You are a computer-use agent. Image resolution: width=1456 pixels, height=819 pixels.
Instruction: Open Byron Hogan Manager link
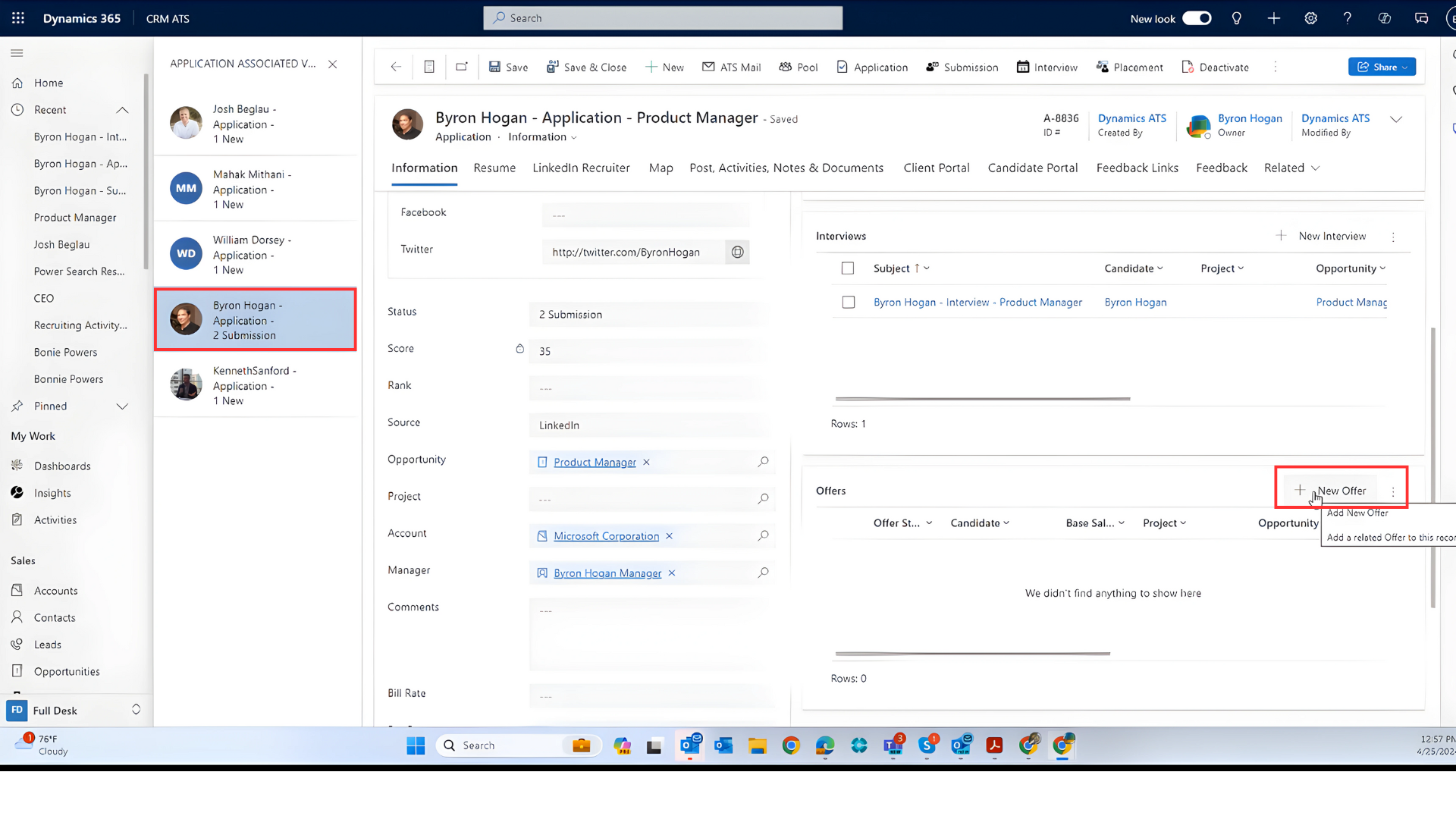click(x=607, y=573)
